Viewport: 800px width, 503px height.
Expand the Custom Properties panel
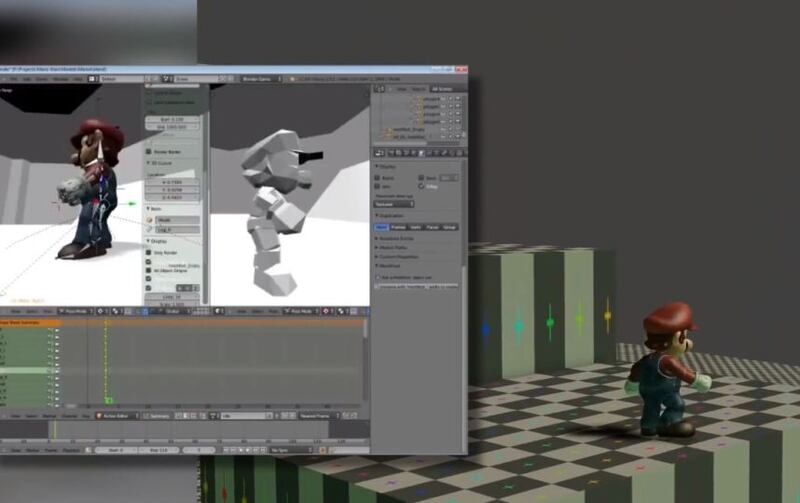[x=396, y=257]
